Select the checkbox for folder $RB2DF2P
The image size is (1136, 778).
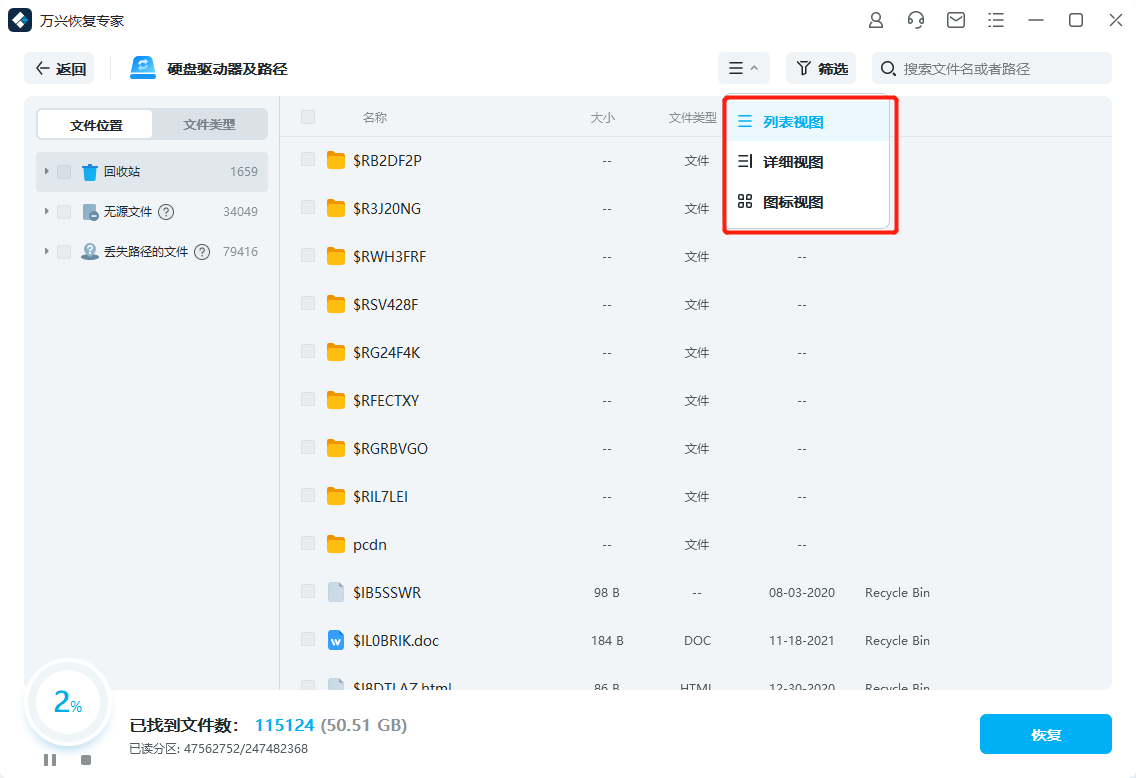click(307, 160)
